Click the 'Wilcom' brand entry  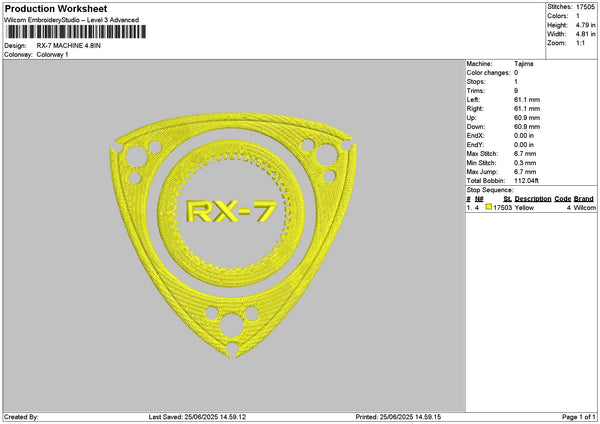tap(585, 207)
